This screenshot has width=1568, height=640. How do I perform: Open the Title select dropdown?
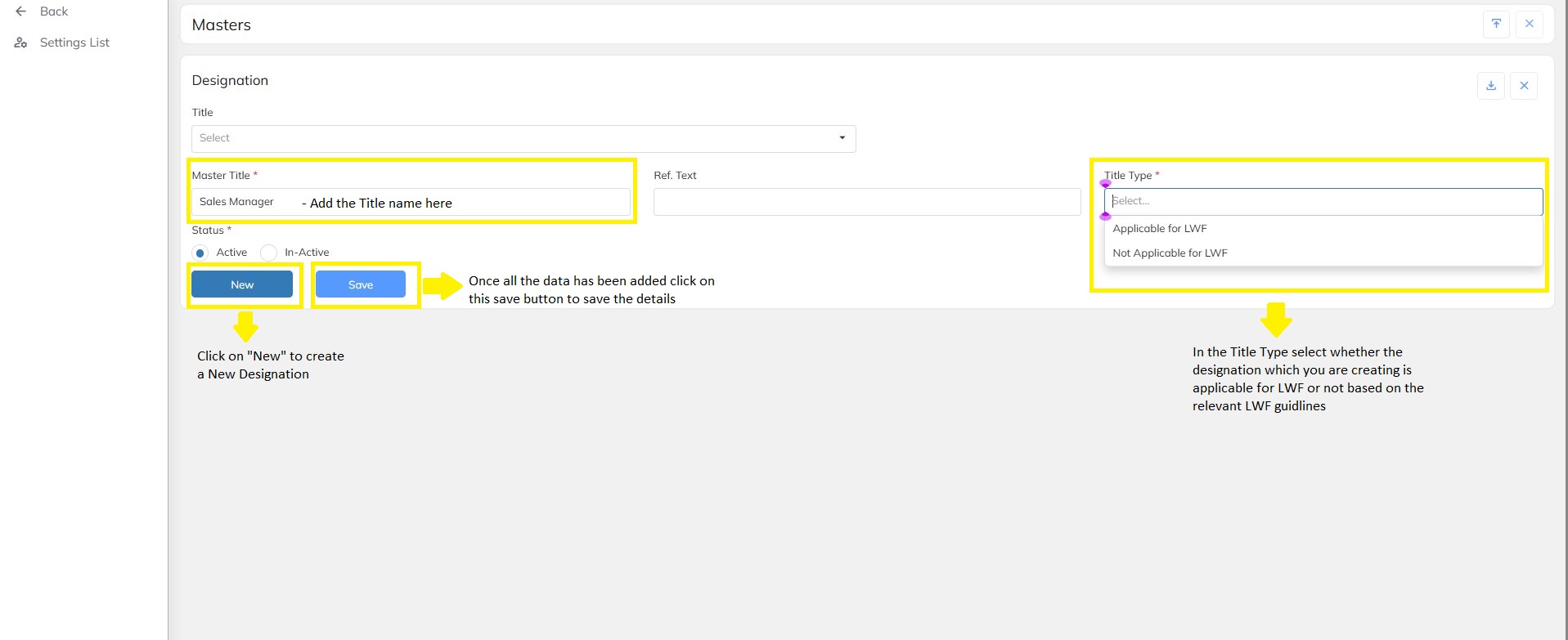[523, 138]
